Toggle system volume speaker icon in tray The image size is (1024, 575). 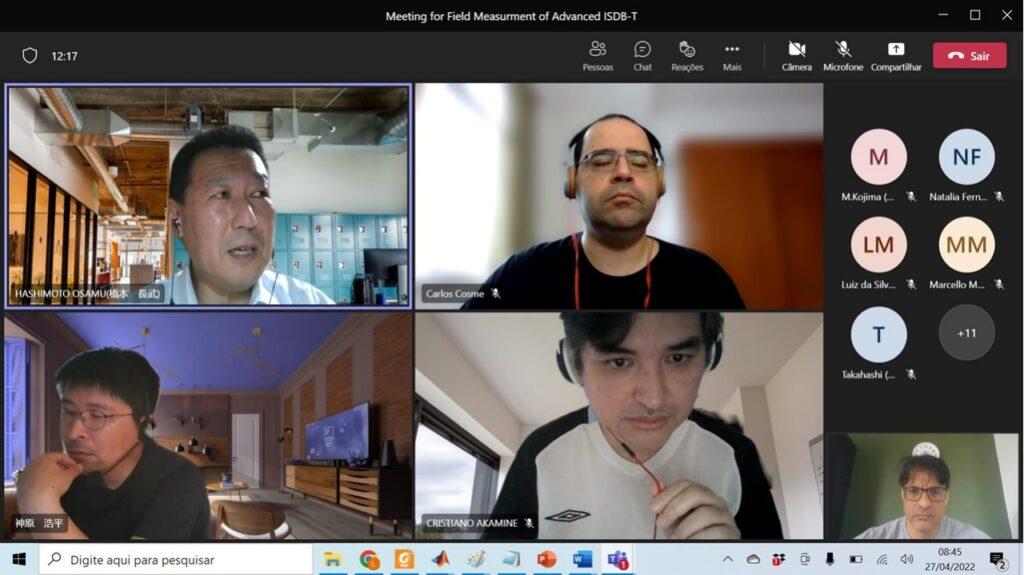906,559
